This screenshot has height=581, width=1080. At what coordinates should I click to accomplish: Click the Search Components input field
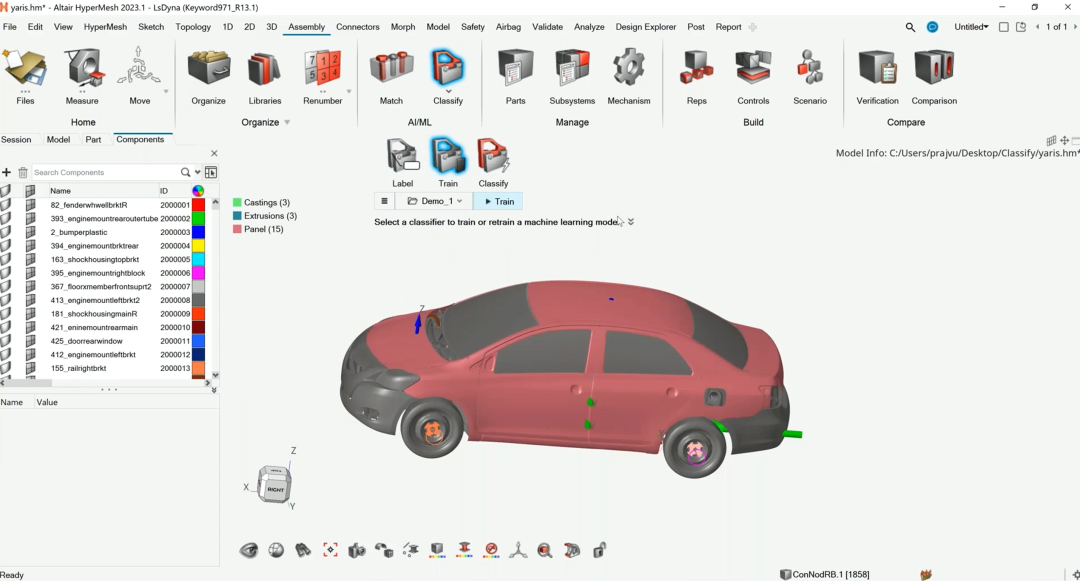[105, 172]
